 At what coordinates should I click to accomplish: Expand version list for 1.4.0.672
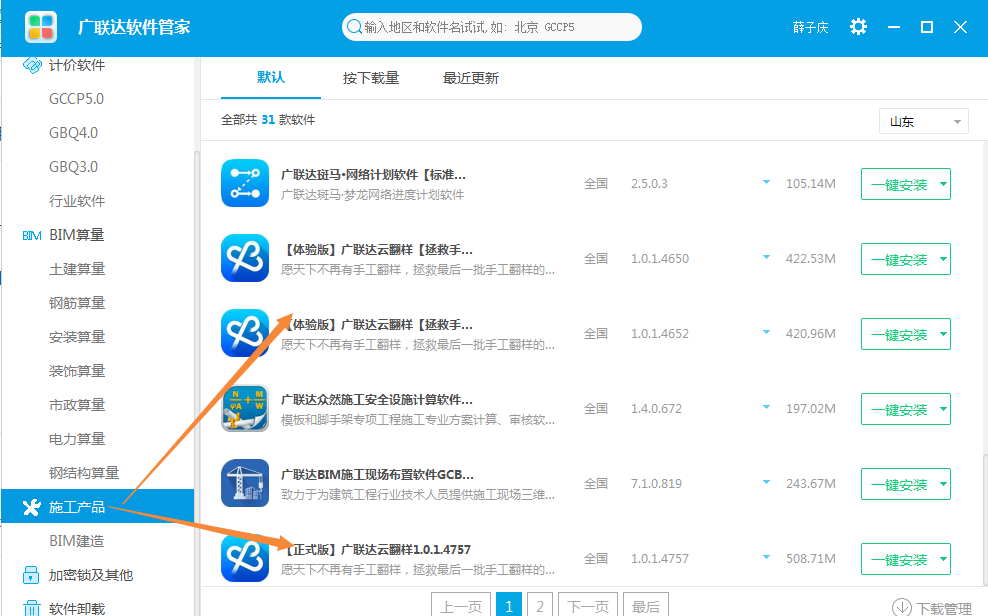[766, 408]
